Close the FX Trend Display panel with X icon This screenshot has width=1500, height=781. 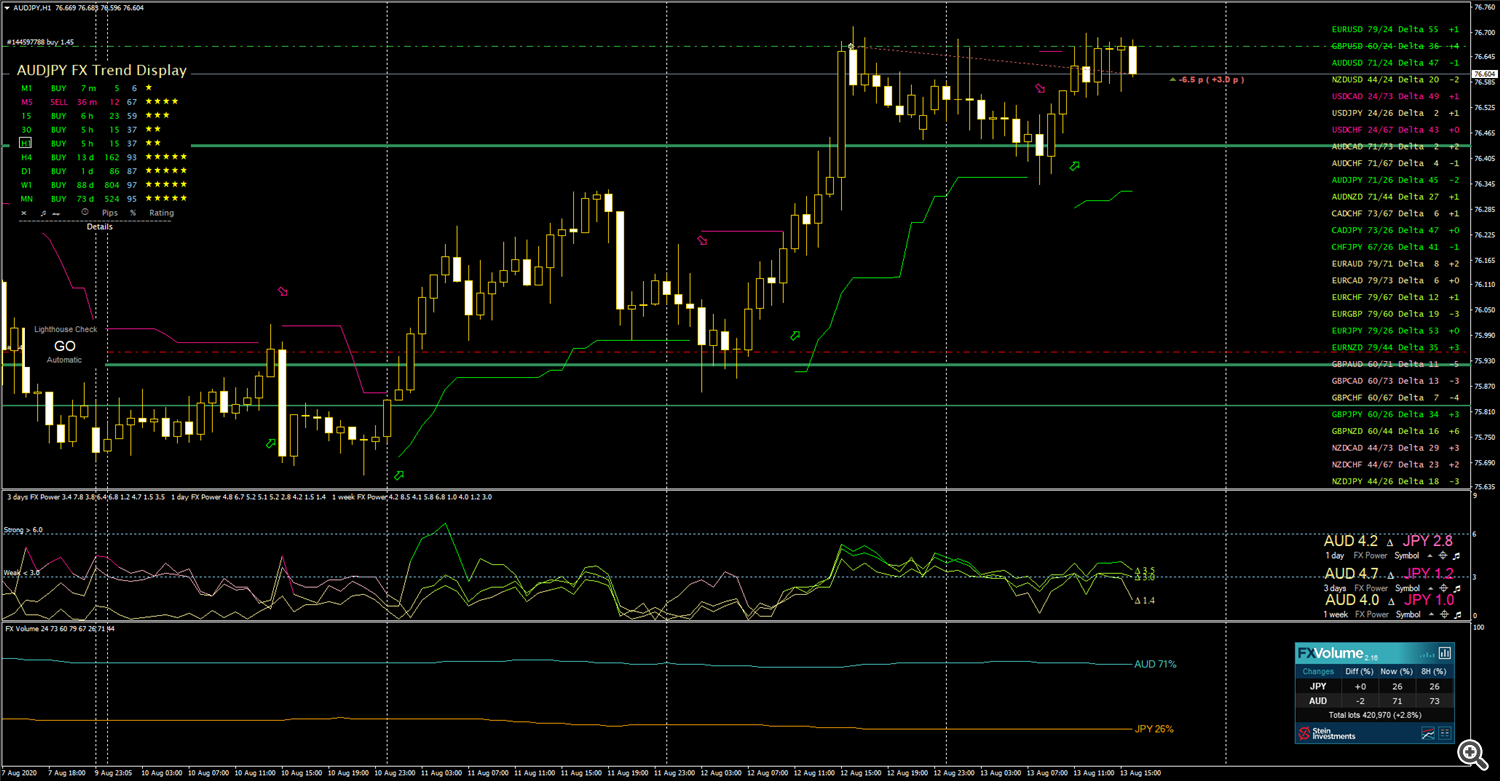[24, 213]
